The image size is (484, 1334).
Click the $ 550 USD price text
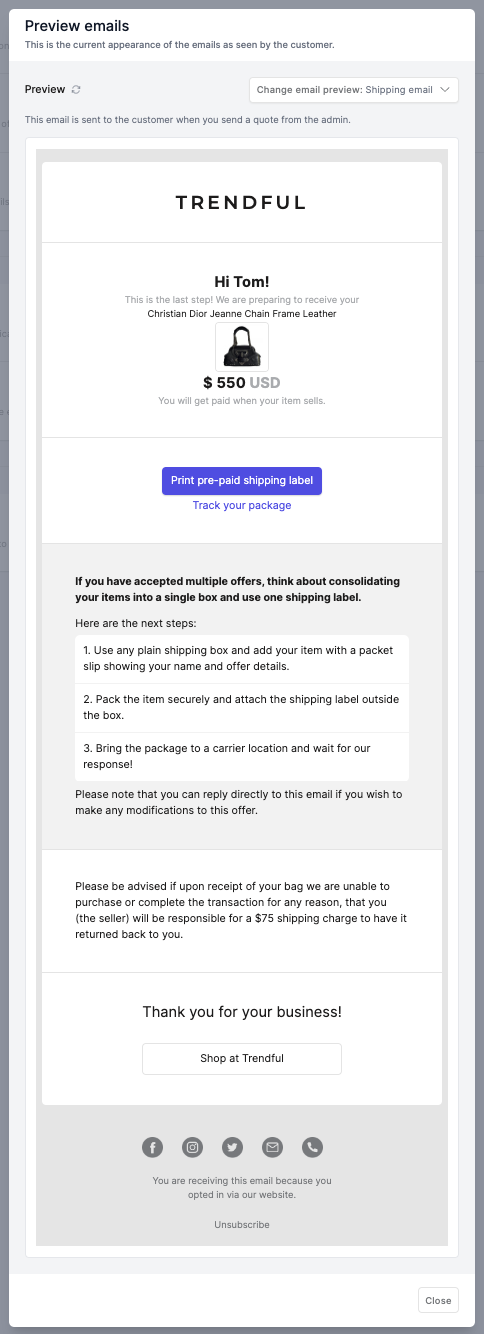click(x=242, y=383)
